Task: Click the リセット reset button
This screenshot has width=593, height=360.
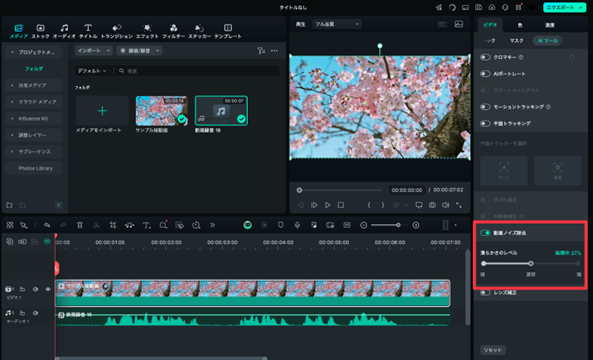Action: pos(492,350)
